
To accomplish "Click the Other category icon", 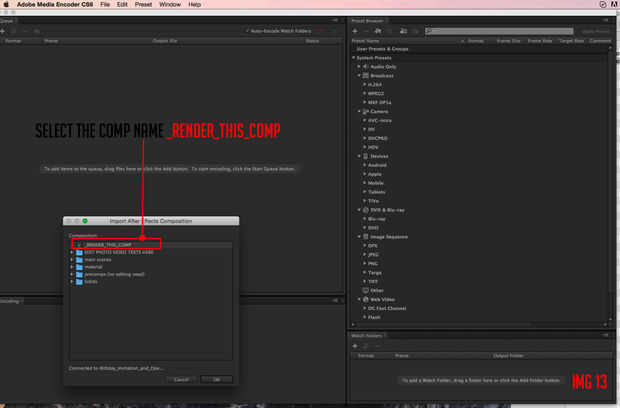I will [x=366, y=290].
